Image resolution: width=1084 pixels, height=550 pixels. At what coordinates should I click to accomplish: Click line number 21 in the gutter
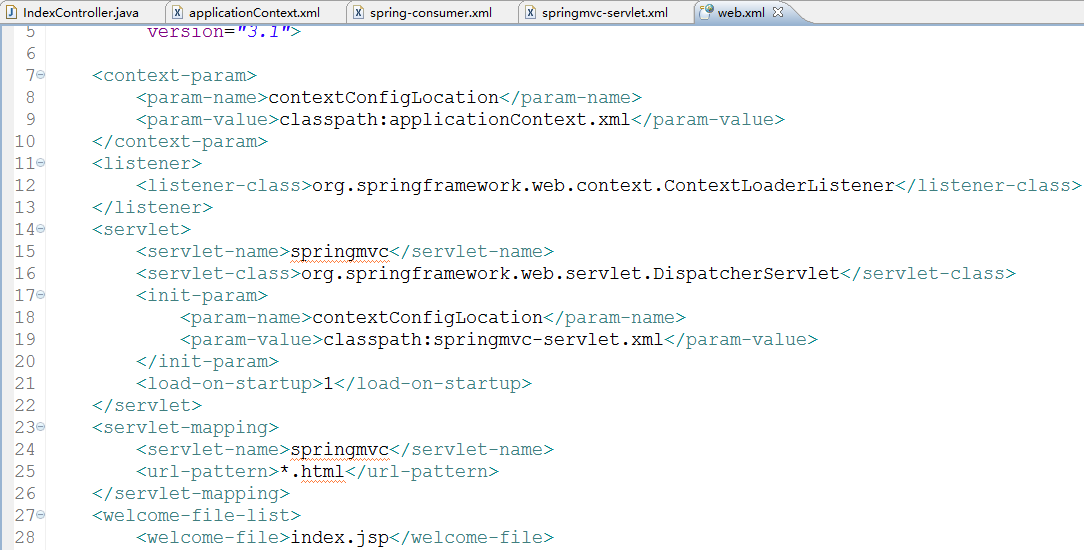click(x=25, y=383)
